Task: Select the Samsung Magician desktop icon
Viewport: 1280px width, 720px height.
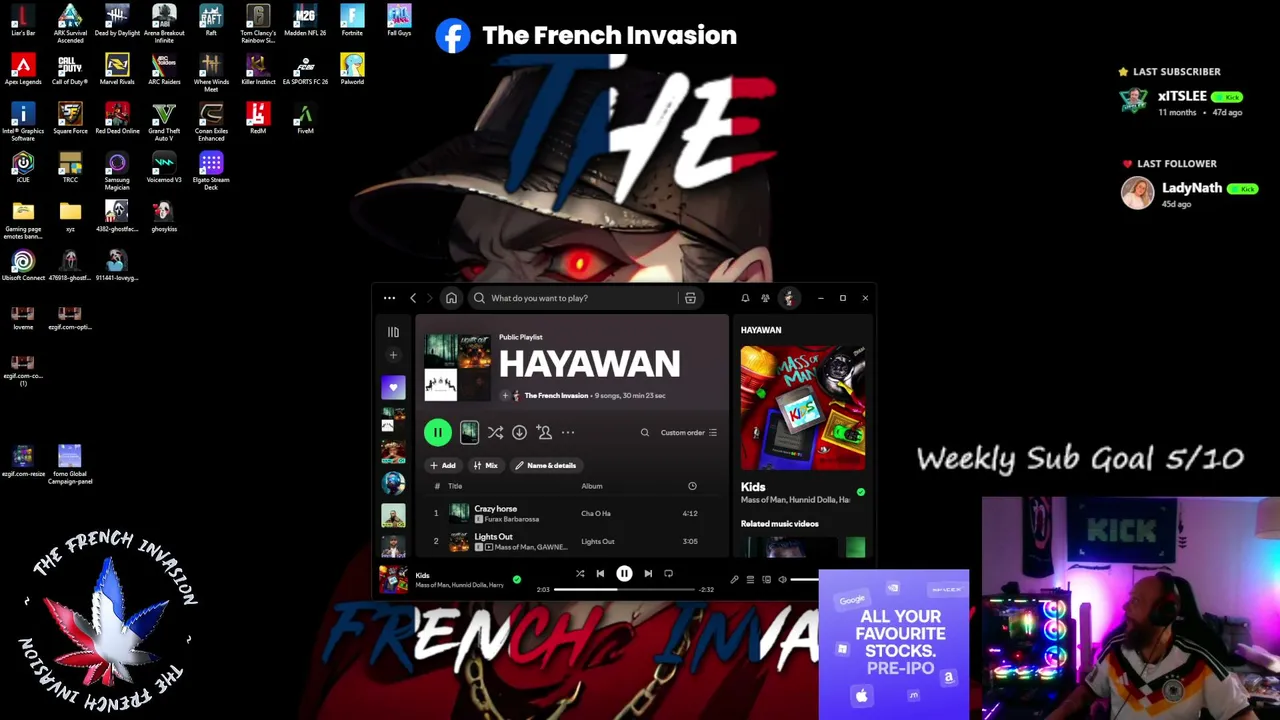Action: pos(117,170)
